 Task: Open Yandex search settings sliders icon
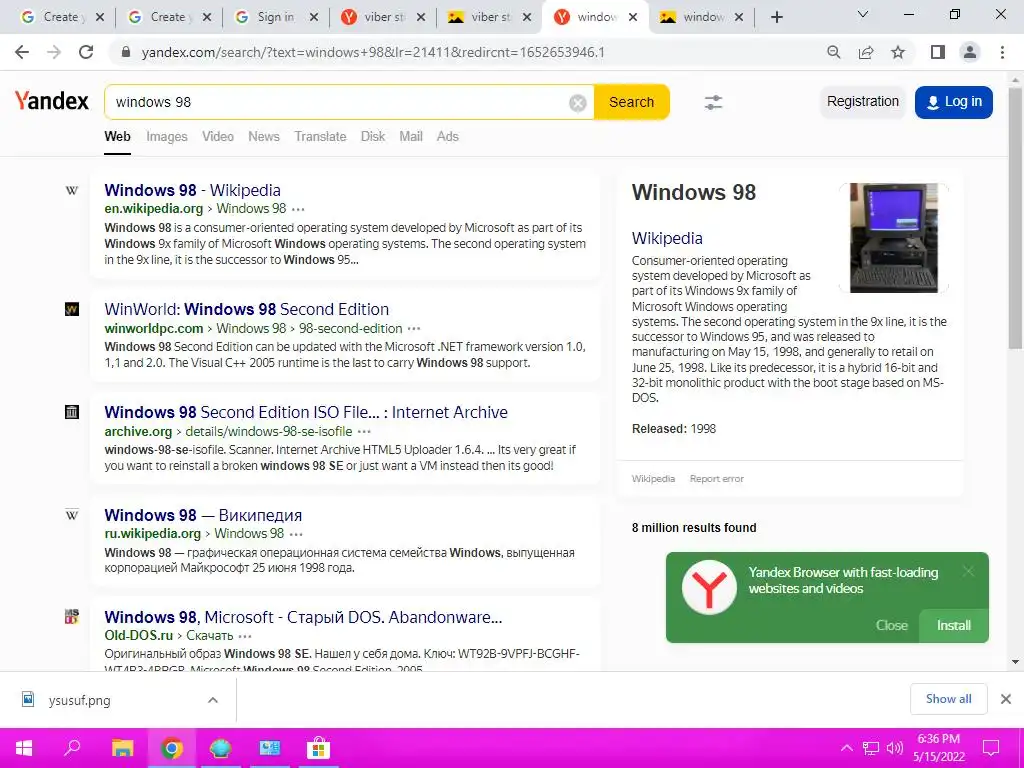[713, 102]
